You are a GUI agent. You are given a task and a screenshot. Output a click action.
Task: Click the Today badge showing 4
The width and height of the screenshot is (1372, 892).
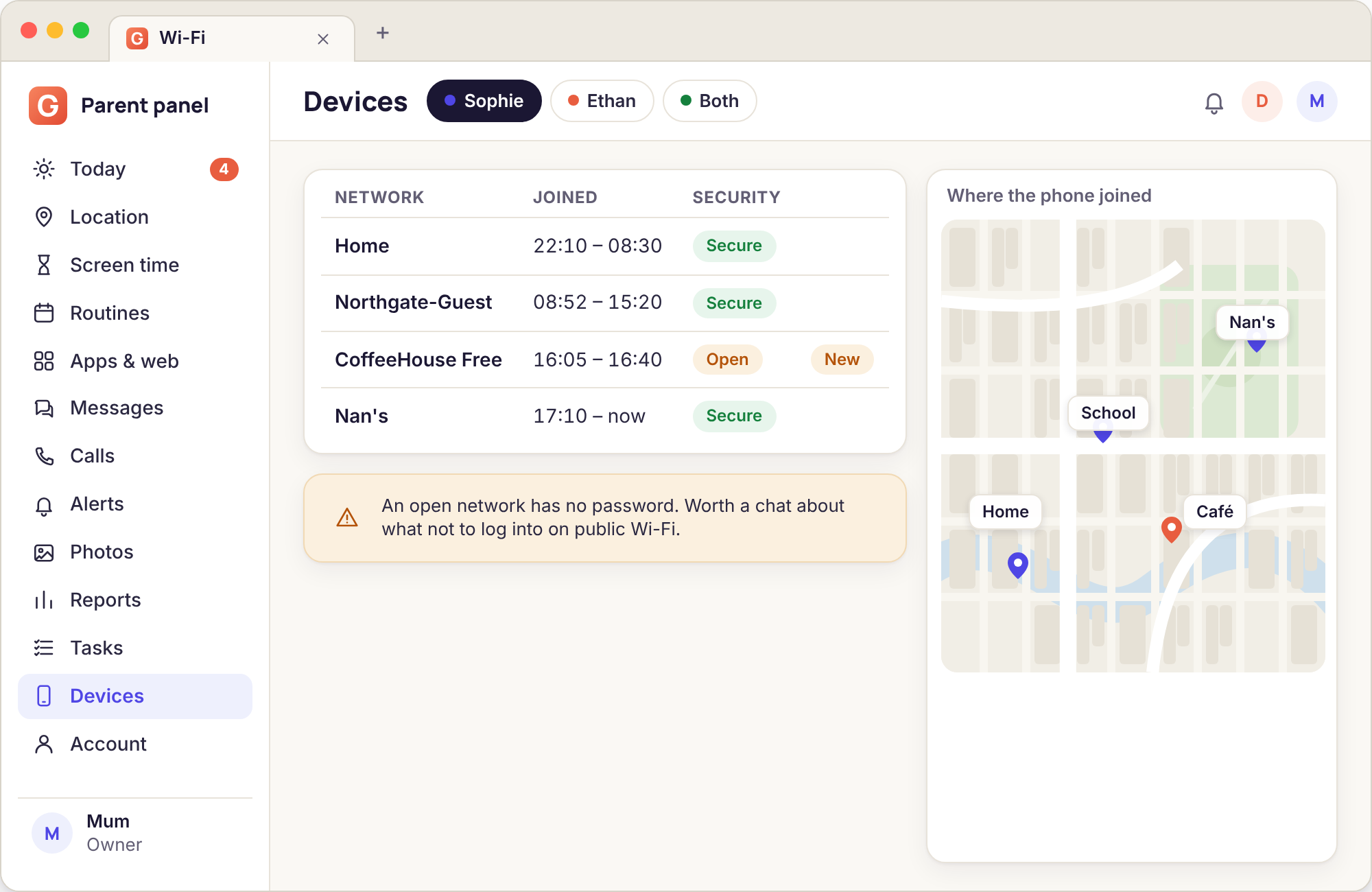224,169
